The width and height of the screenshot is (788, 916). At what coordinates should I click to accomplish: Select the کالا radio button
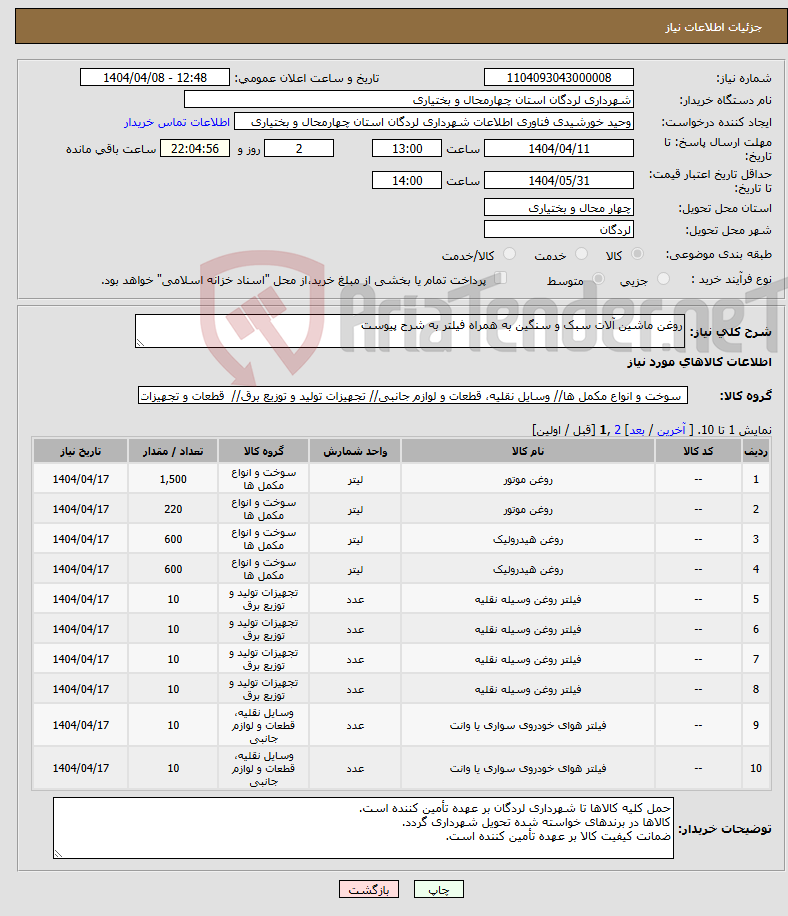tap(637, 254)
